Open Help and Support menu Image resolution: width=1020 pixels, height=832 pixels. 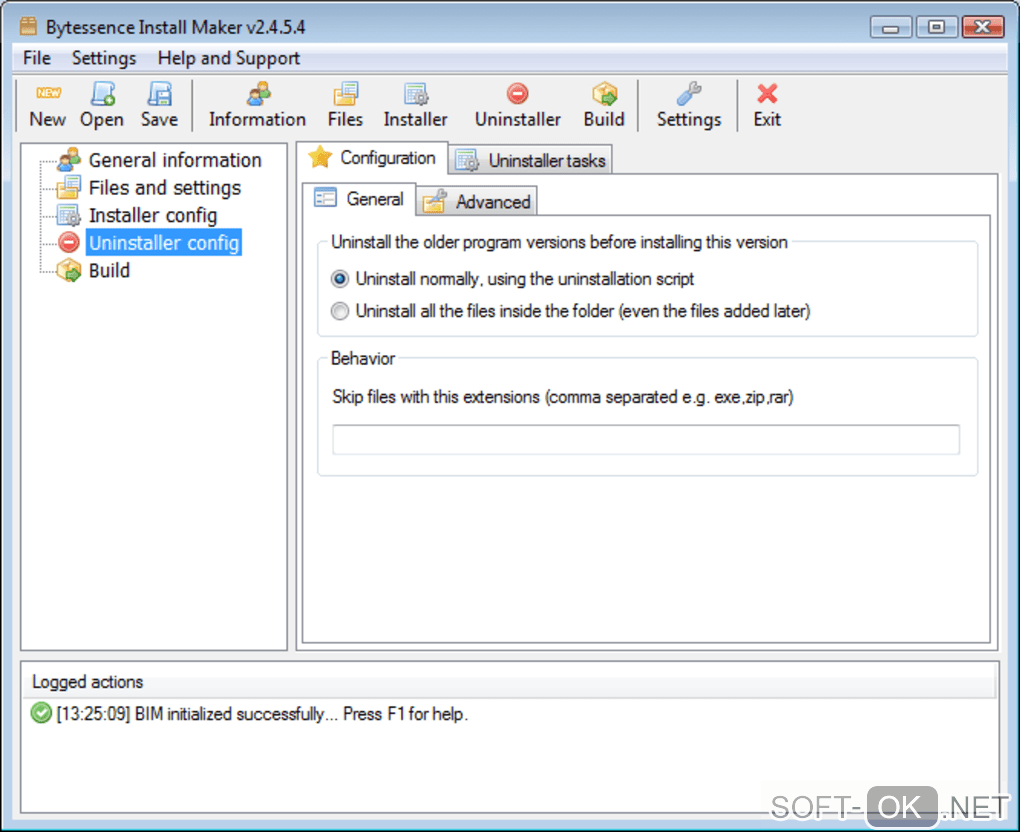pyautogui.click(x=229, y=58)
